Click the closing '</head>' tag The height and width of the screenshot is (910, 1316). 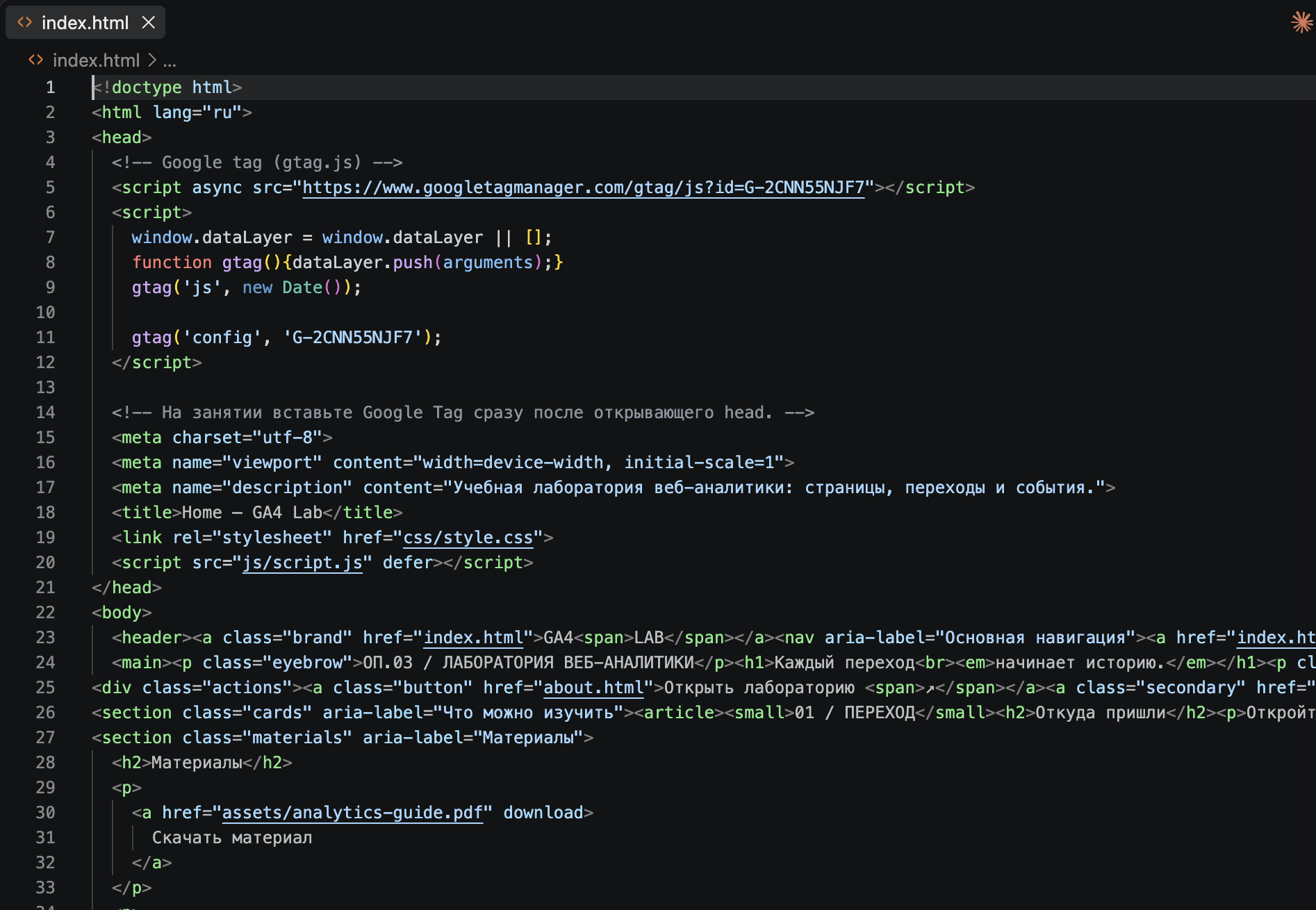point(126,588)
